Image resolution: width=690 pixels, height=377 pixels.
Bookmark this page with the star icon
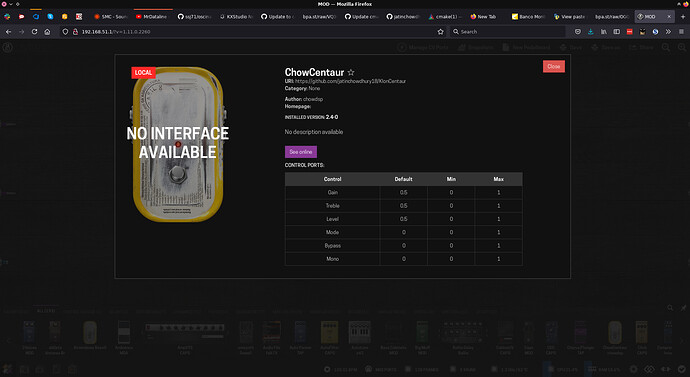click(x=440, y=32)
